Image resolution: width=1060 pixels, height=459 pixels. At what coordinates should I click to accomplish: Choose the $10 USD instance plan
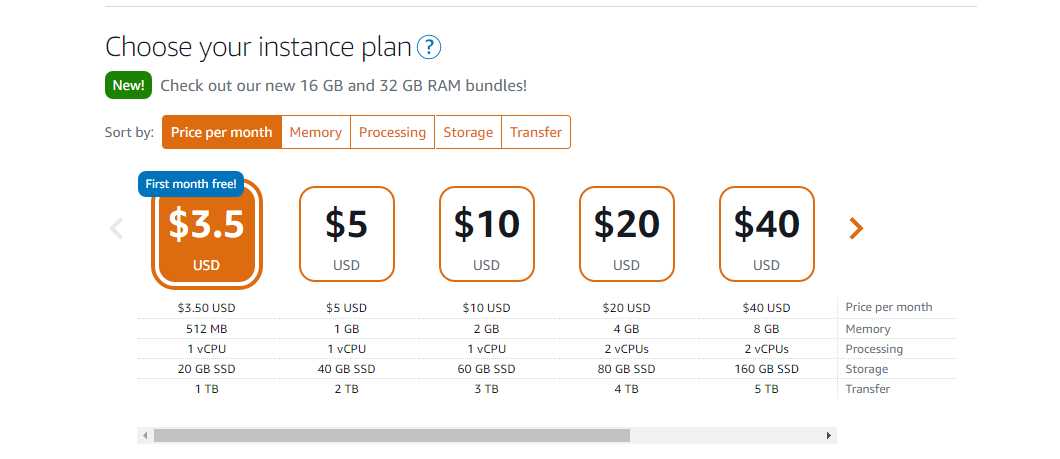(487, 235)
